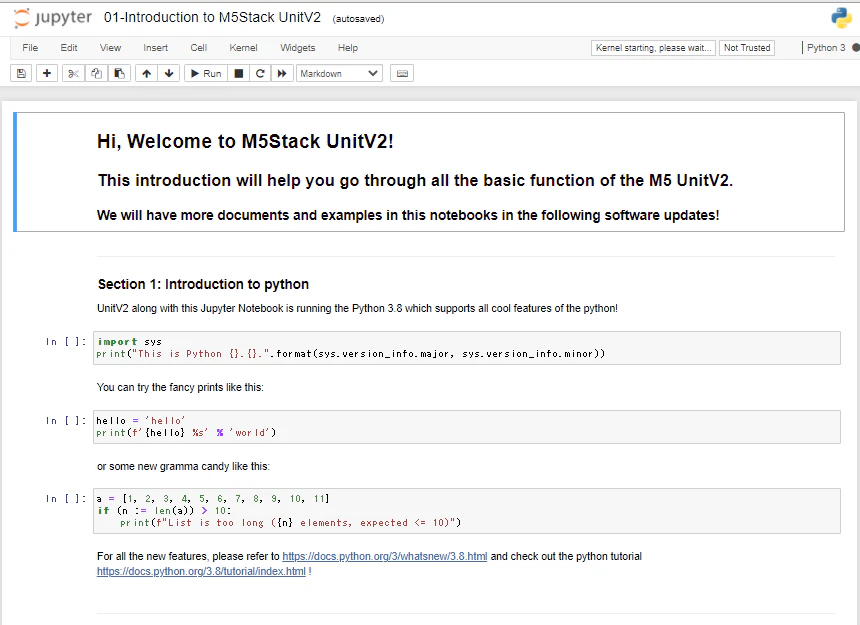Open the cell type Markdown dropdown
The height and width of the screenshot is (625, 860).
coord(339,73)
